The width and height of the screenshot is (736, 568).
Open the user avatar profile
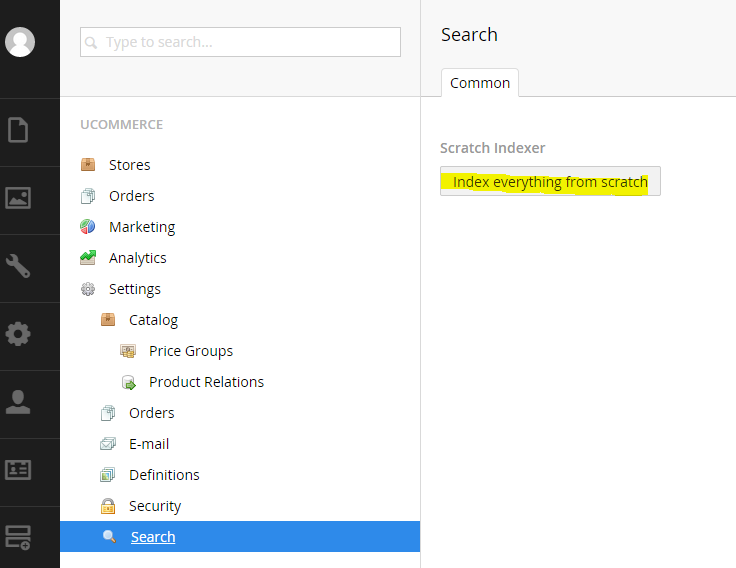click(x=20, y=42)
